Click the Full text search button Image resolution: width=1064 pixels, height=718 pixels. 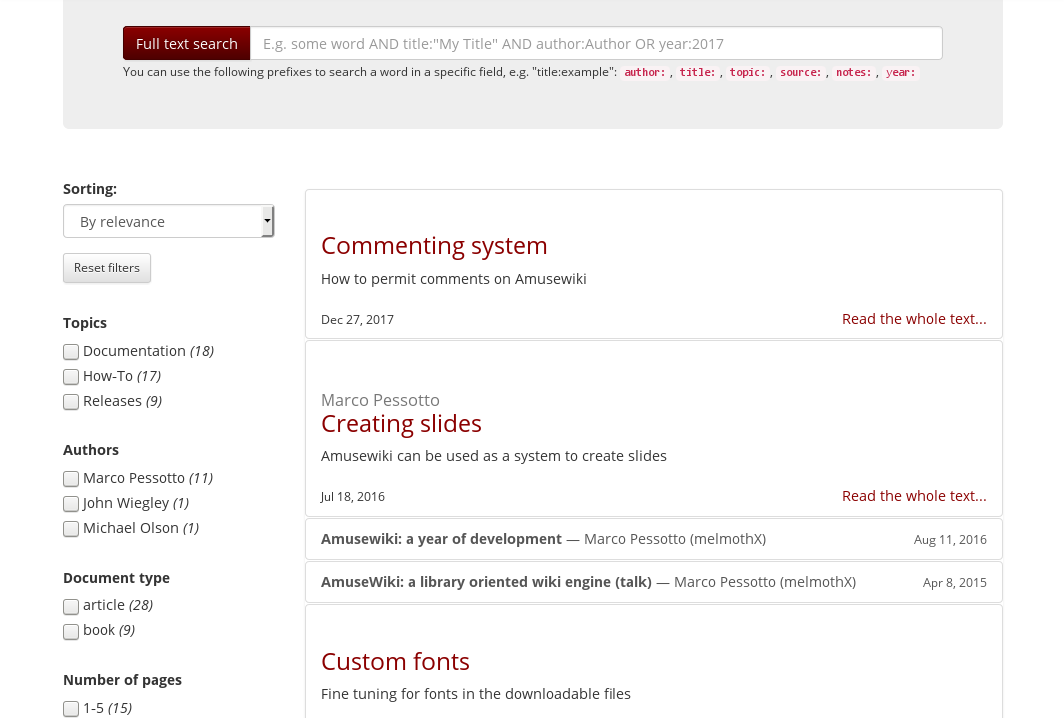pos(187,43)
